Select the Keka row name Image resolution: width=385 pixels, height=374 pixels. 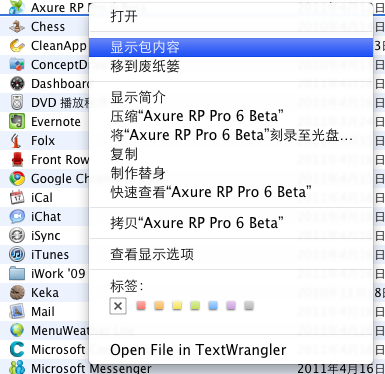coord(45,293)
